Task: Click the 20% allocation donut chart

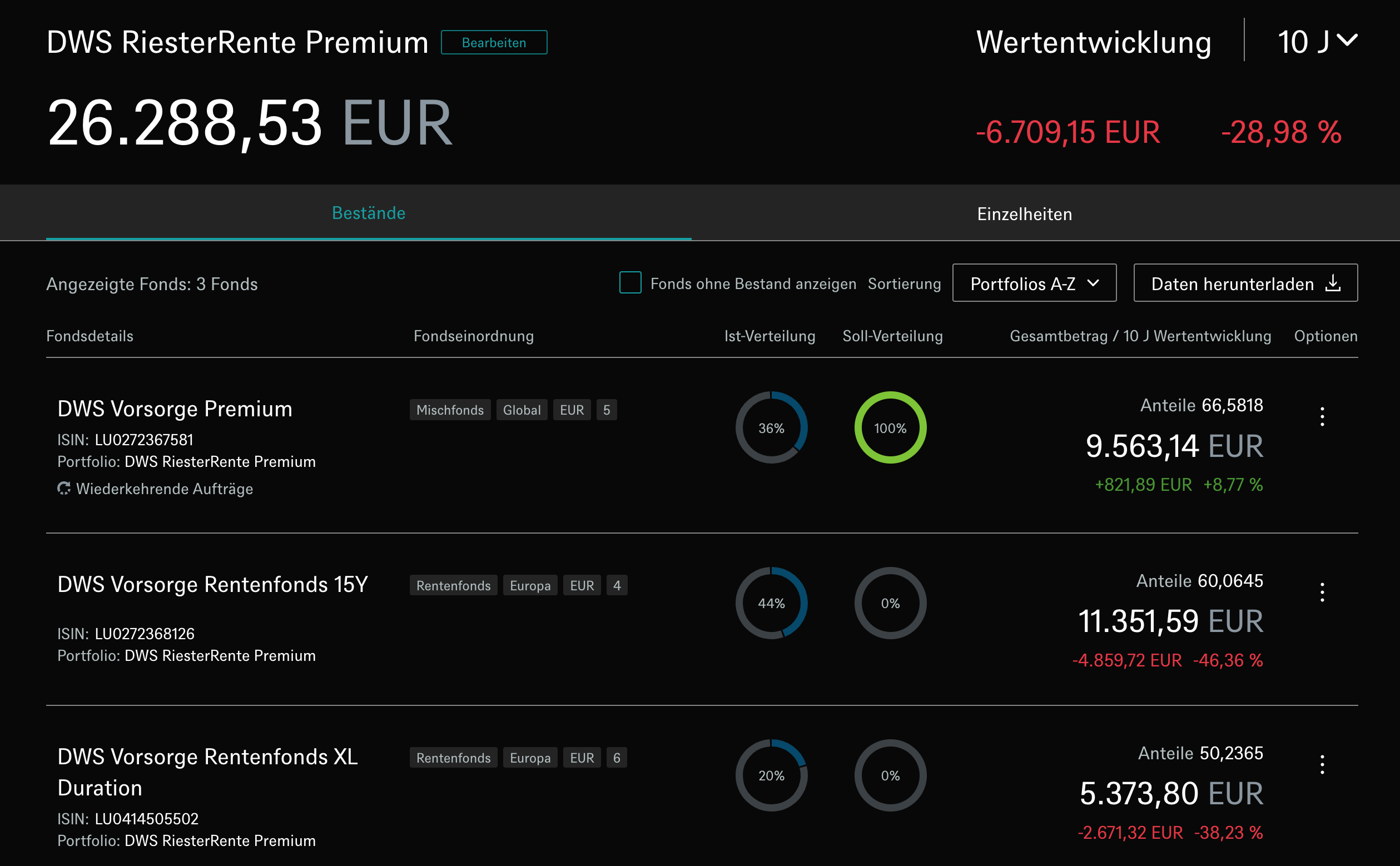Action: (x=771, y=775)
